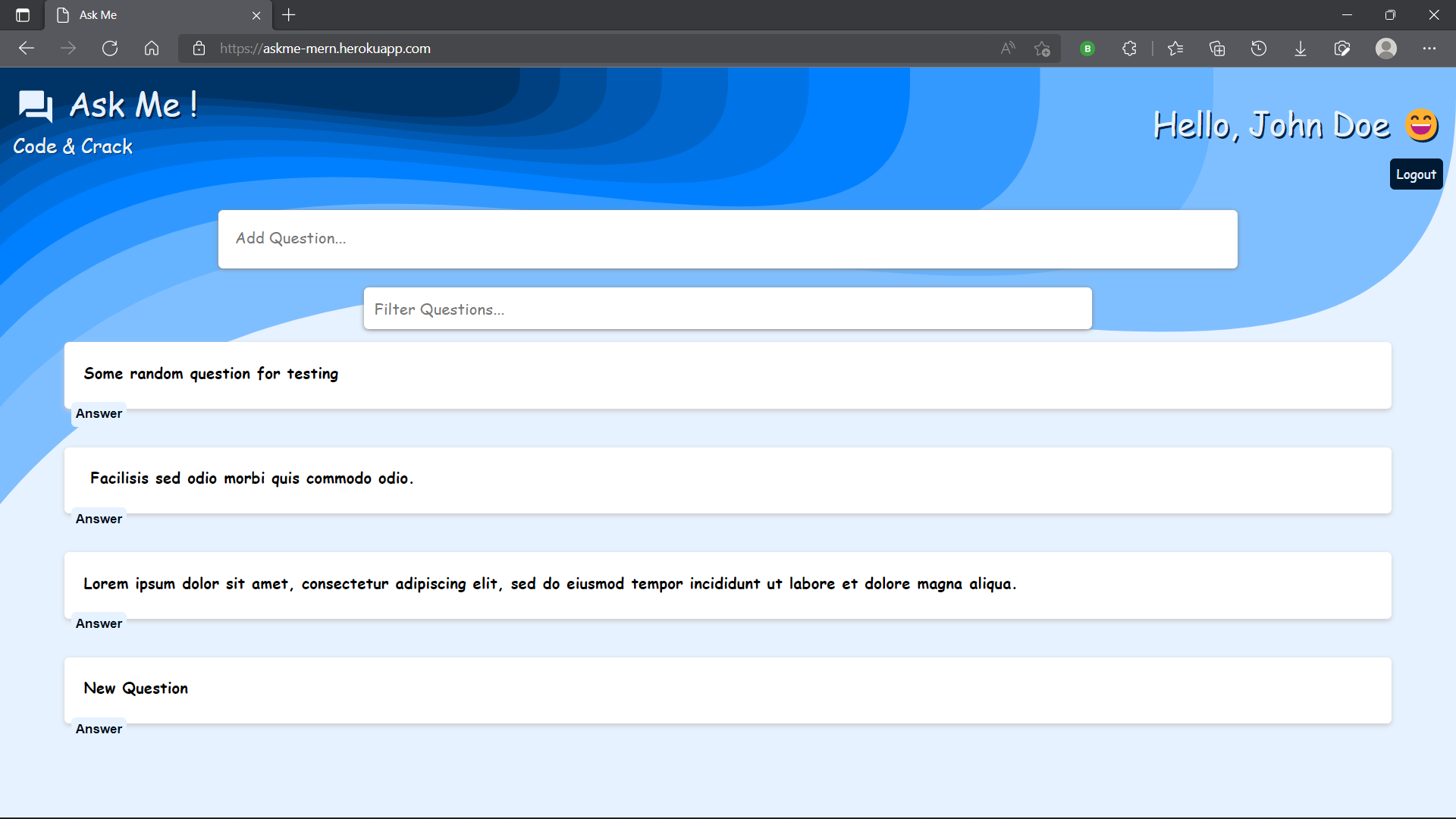Answer the 'Some random question for testing'
The image size is (1456, 819).
pyautogui.click(x=99, y=414)
